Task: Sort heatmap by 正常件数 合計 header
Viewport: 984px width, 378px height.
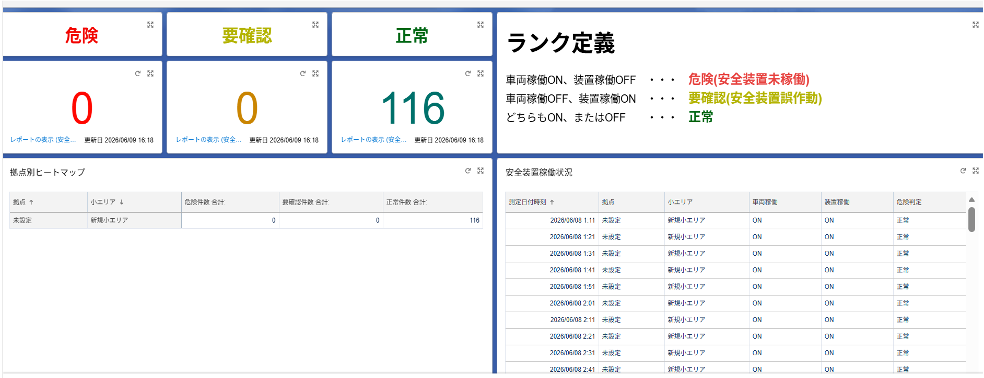Action: 432,202
